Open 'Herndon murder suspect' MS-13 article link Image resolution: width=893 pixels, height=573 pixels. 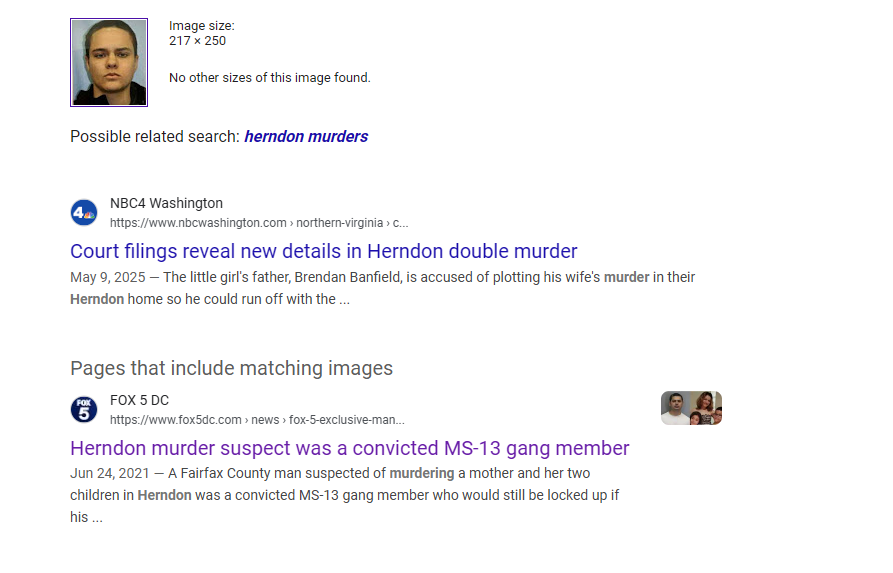point(350,448)
